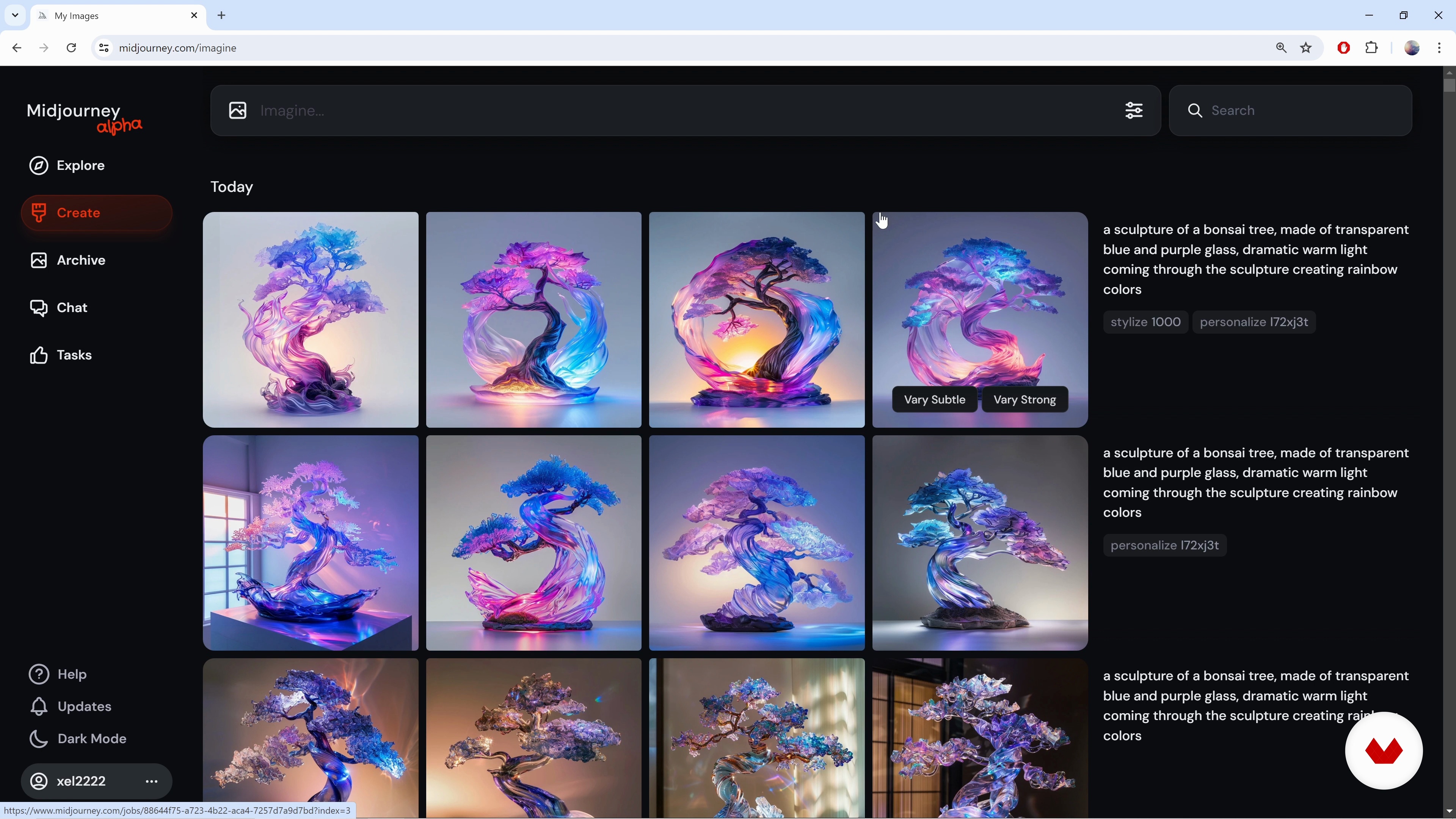This screenshot has width=1456, height=819.
Task: Open xel2222 account options menu
Action: click(152, 782)
